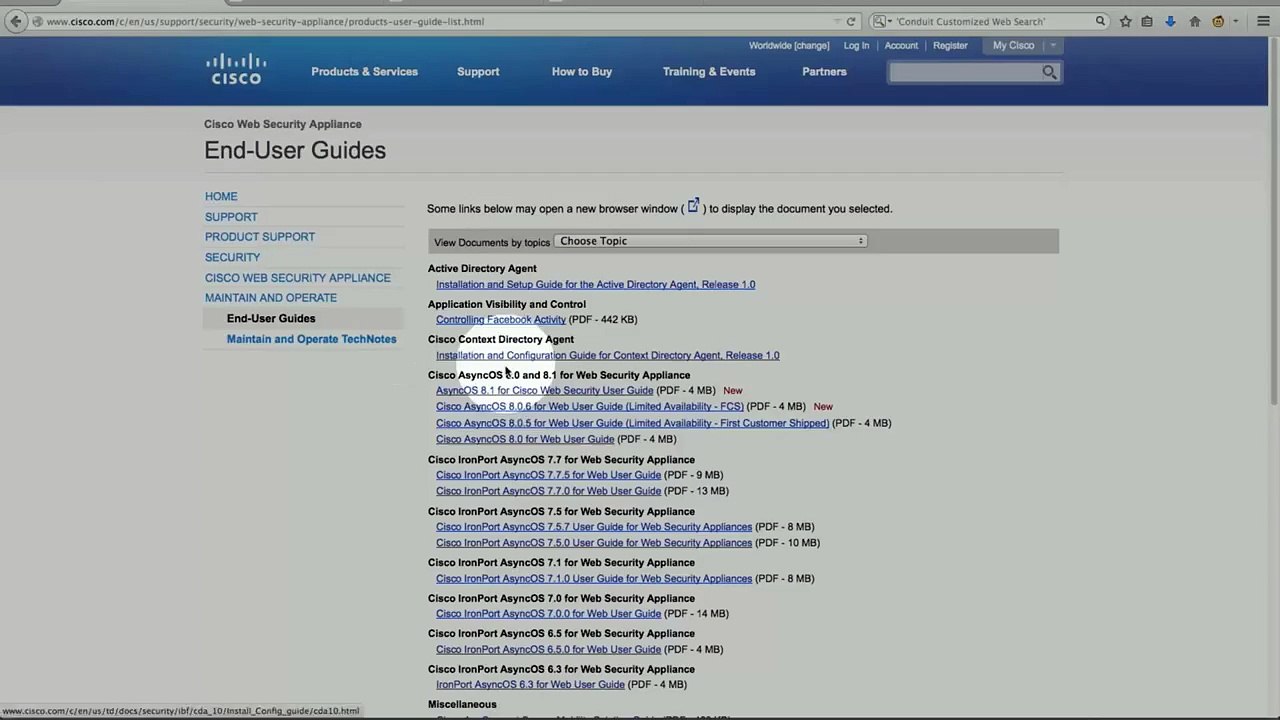Select End-User Guides in the sidebar

(271, 319)
